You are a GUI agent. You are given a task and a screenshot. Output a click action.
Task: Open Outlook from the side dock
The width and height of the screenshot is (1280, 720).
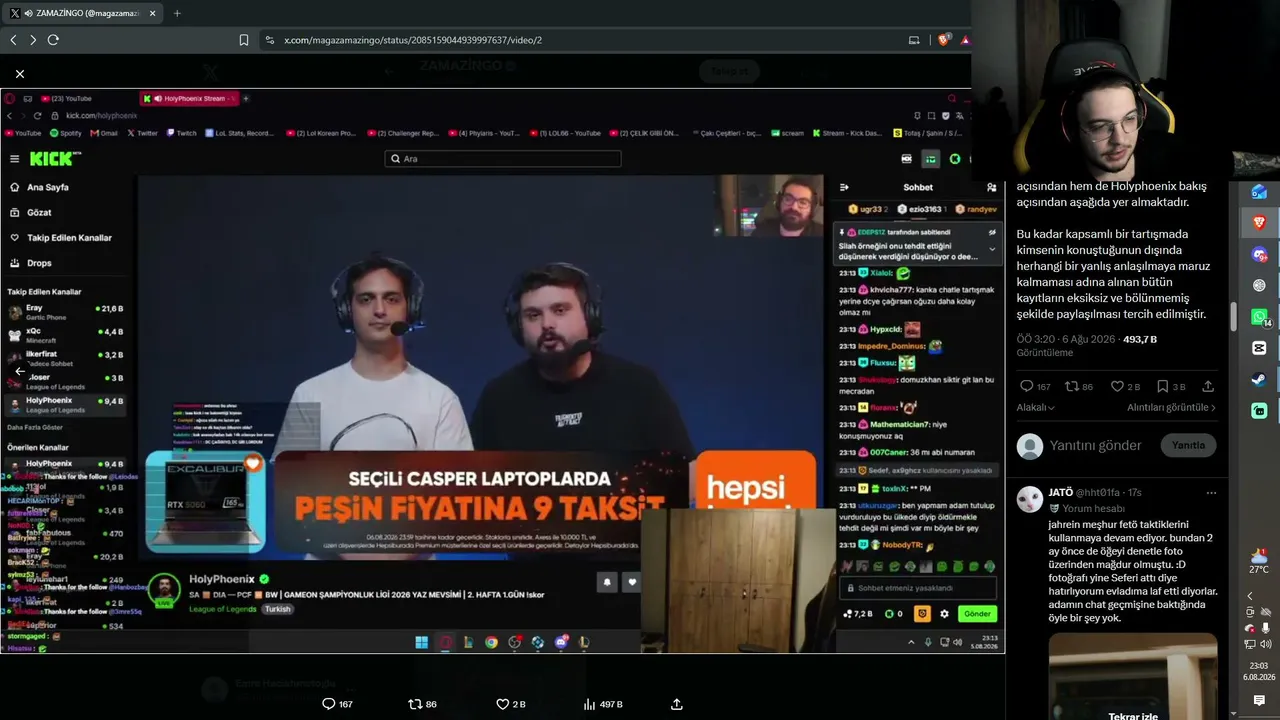tap(1259, 192)
